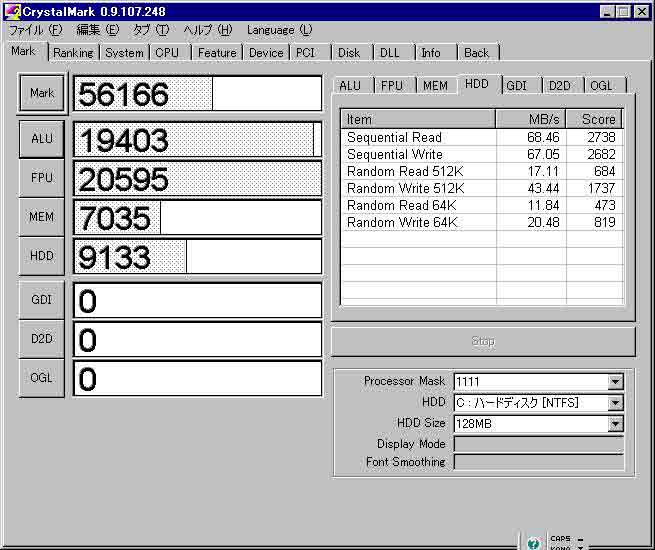Click the 68.46 MB/s value
Screen dimensions: 655x550
(543, 137)
